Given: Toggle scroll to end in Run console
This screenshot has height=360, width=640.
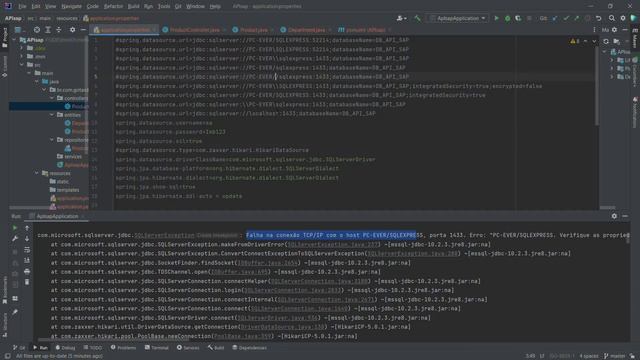Looking at the screenshot, I should click(27, 260).
